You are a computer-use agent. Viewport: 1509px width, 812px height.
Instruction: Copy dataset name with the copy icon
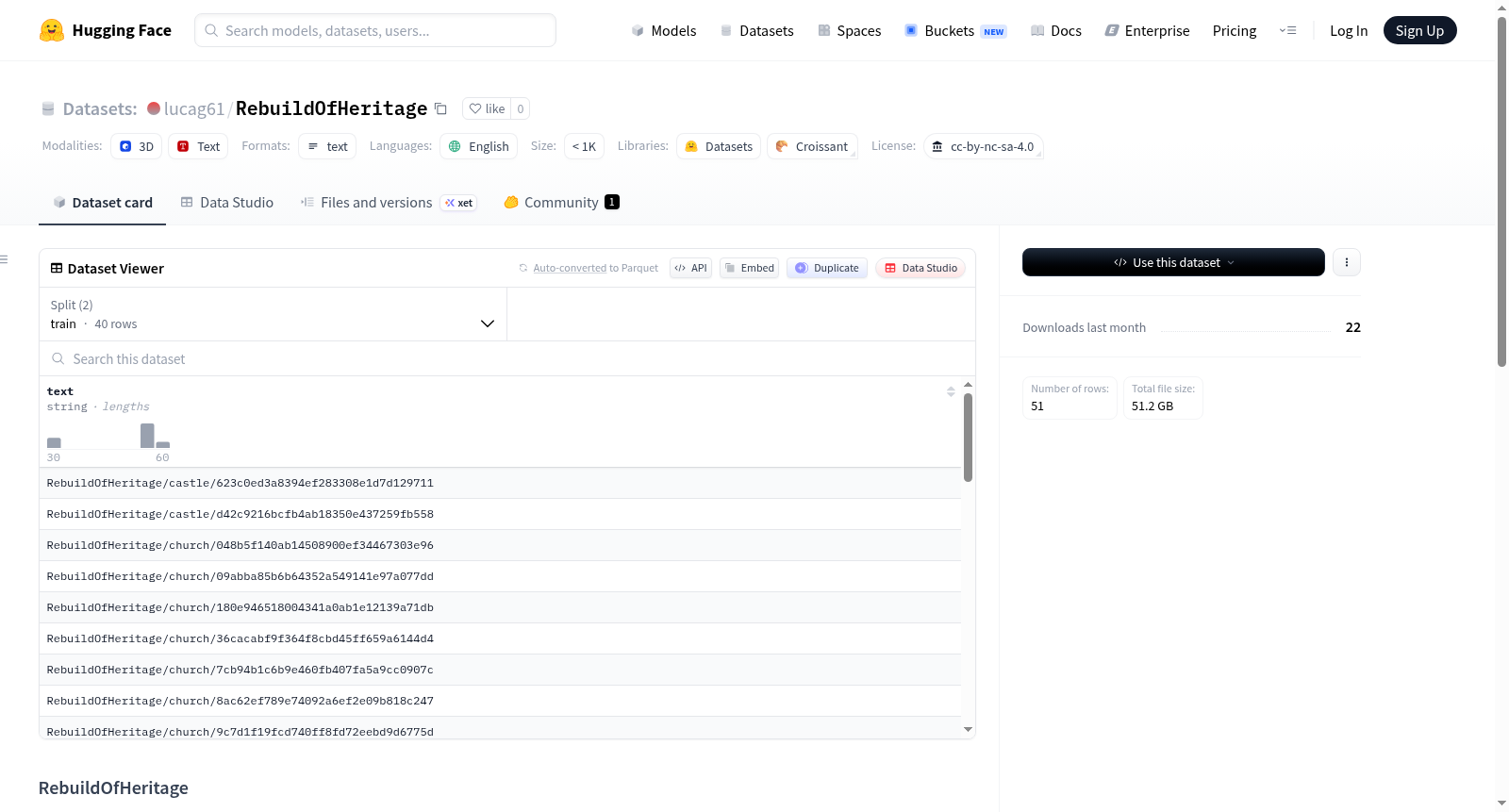440,108
